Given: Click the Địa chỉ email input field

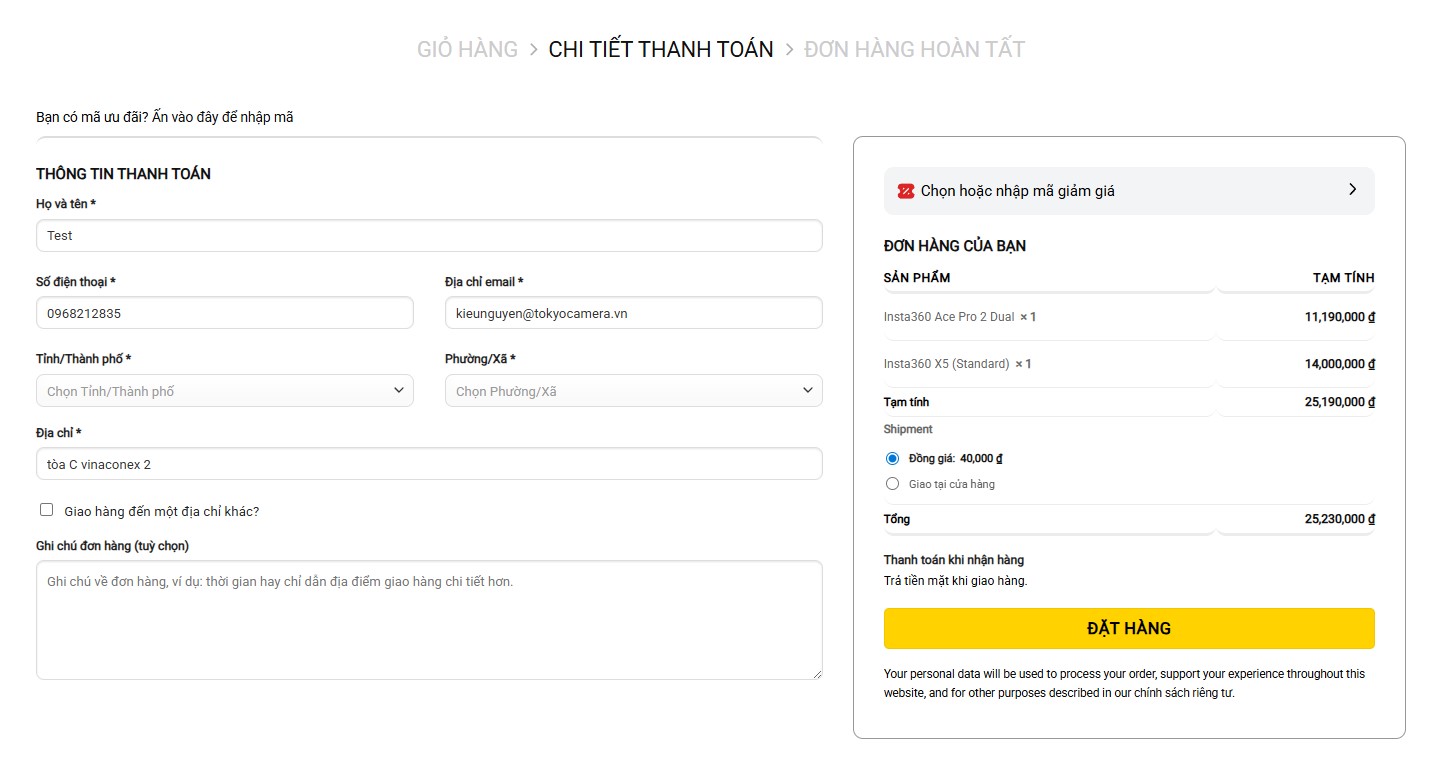Looking at the screenshot, I should [x=633, y=313].
